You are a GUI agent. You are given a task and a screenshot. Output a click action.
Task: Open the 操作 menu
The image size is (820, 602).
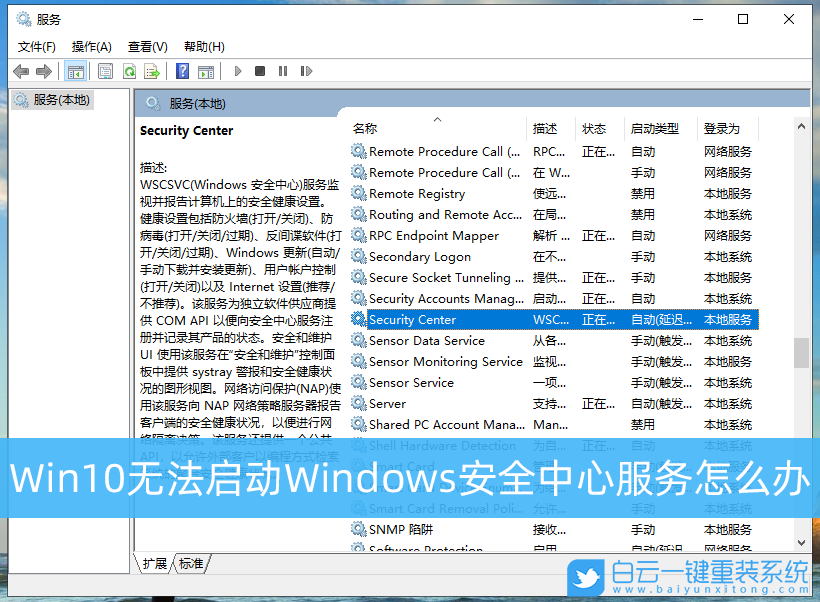point(91,46)
